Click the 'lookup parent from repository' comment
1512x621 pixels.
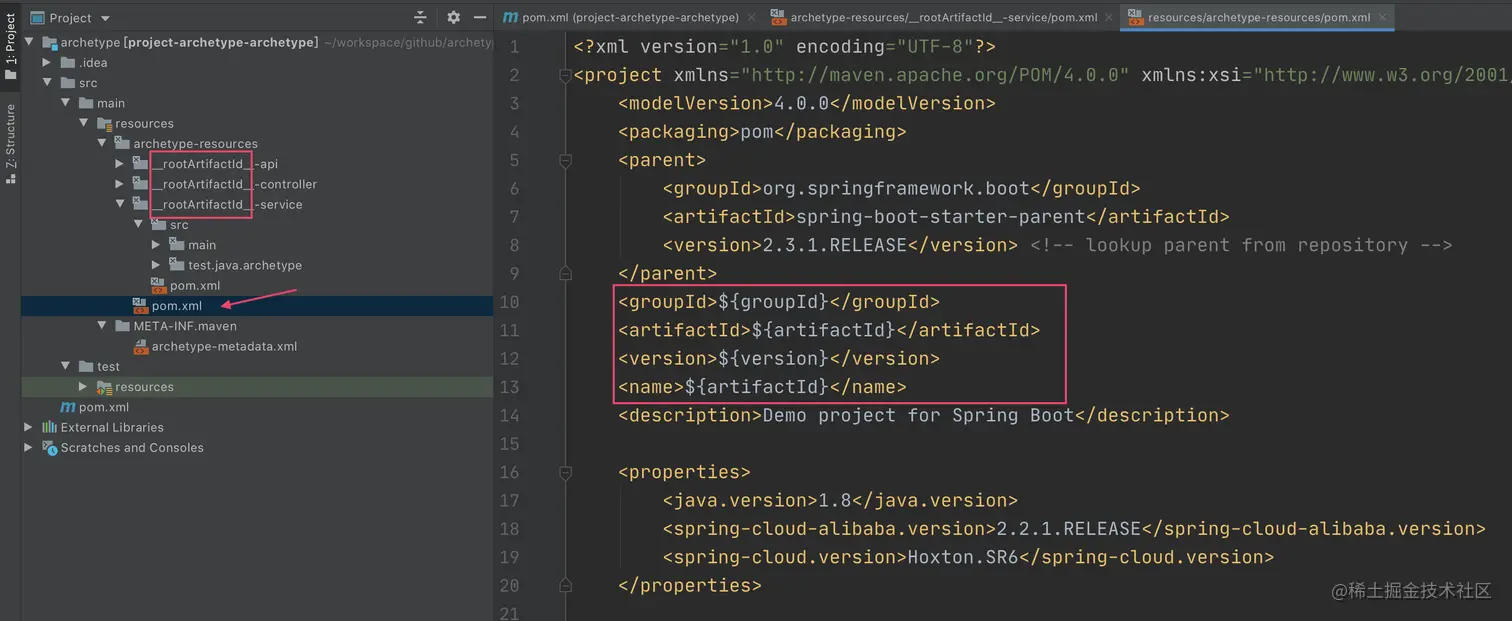(x=1241, y=245)
